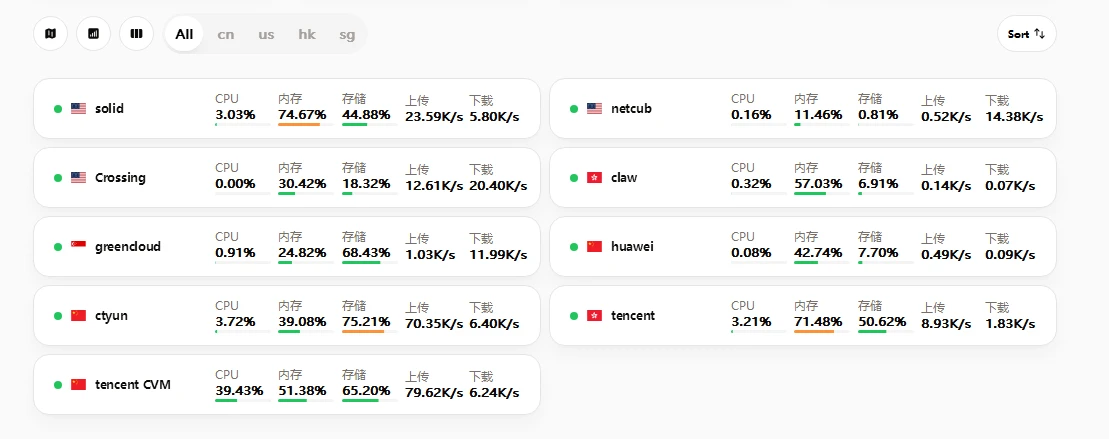The height and width of the screenshot is (439, 1109).
Task: Open the tencent CVM server card
Action: click(x=133, y=385)
